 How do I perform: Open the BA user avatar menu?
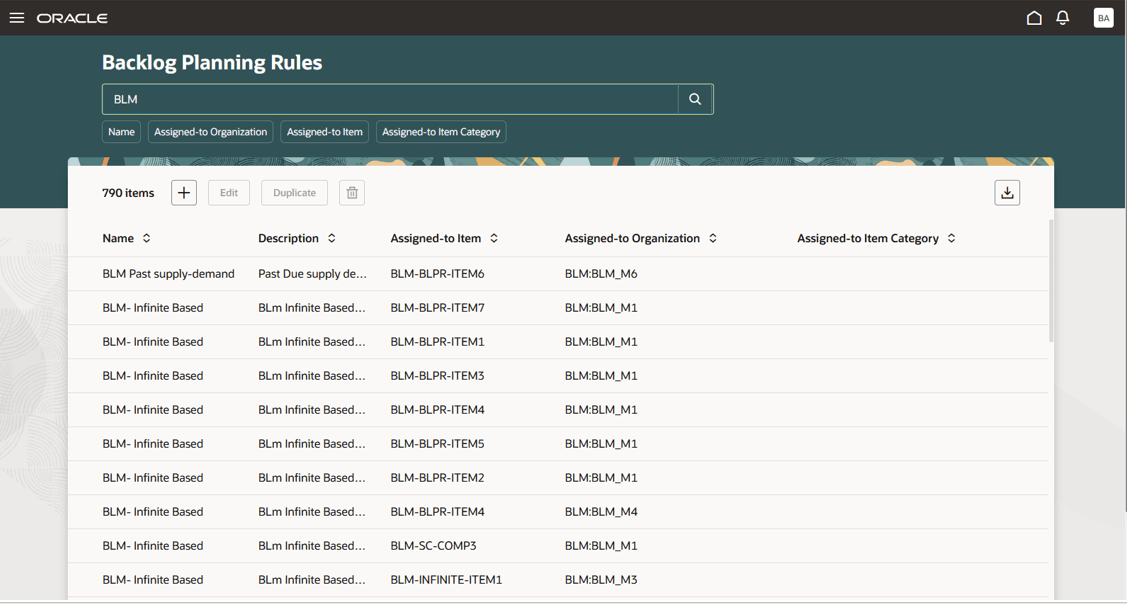click(1103, 17)
